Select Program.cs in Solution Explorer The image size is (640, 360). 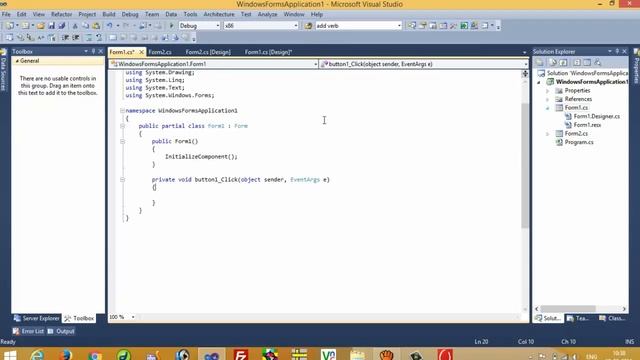579,142
